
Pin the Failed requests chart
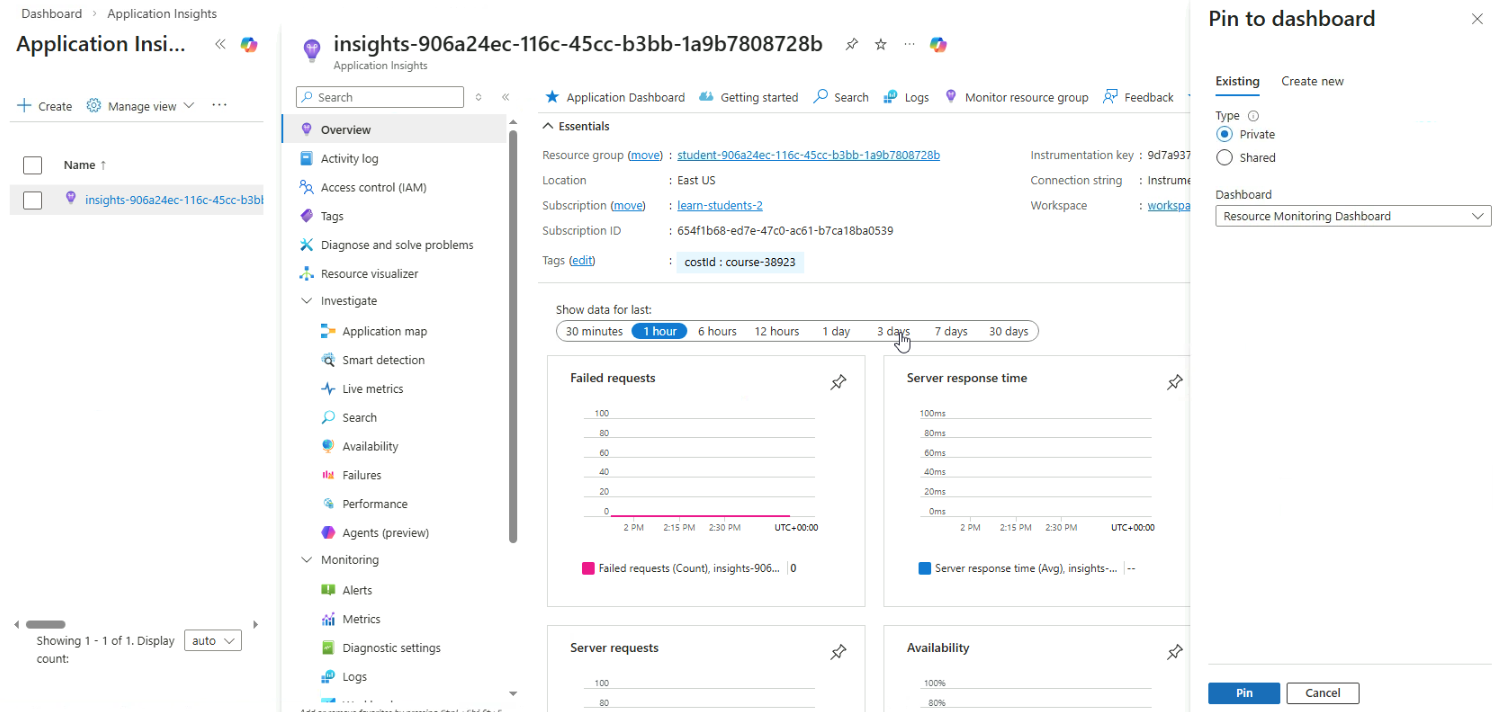[838, 382]
